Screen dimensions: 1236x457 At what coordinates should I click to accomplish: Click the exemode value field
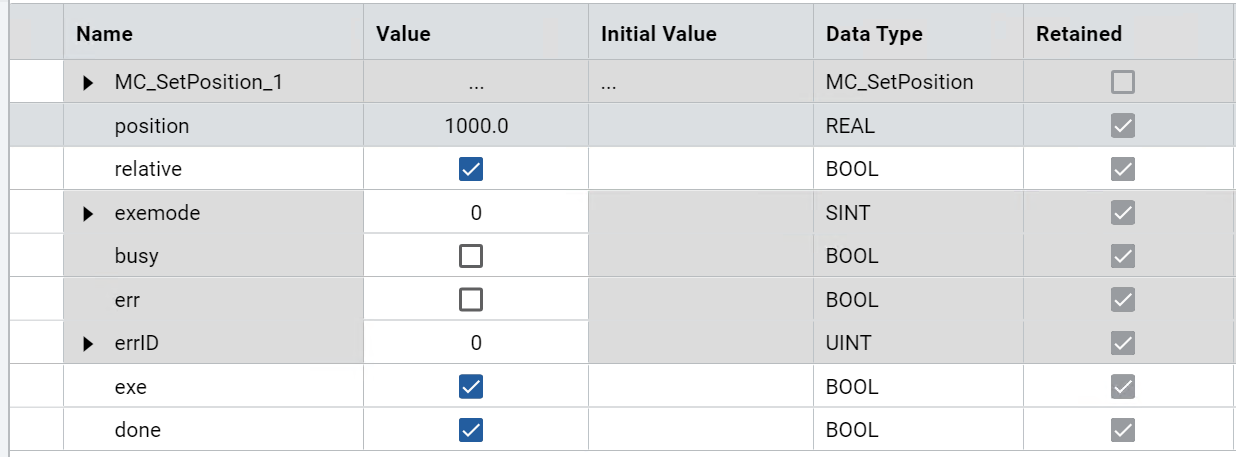(476, 213)
